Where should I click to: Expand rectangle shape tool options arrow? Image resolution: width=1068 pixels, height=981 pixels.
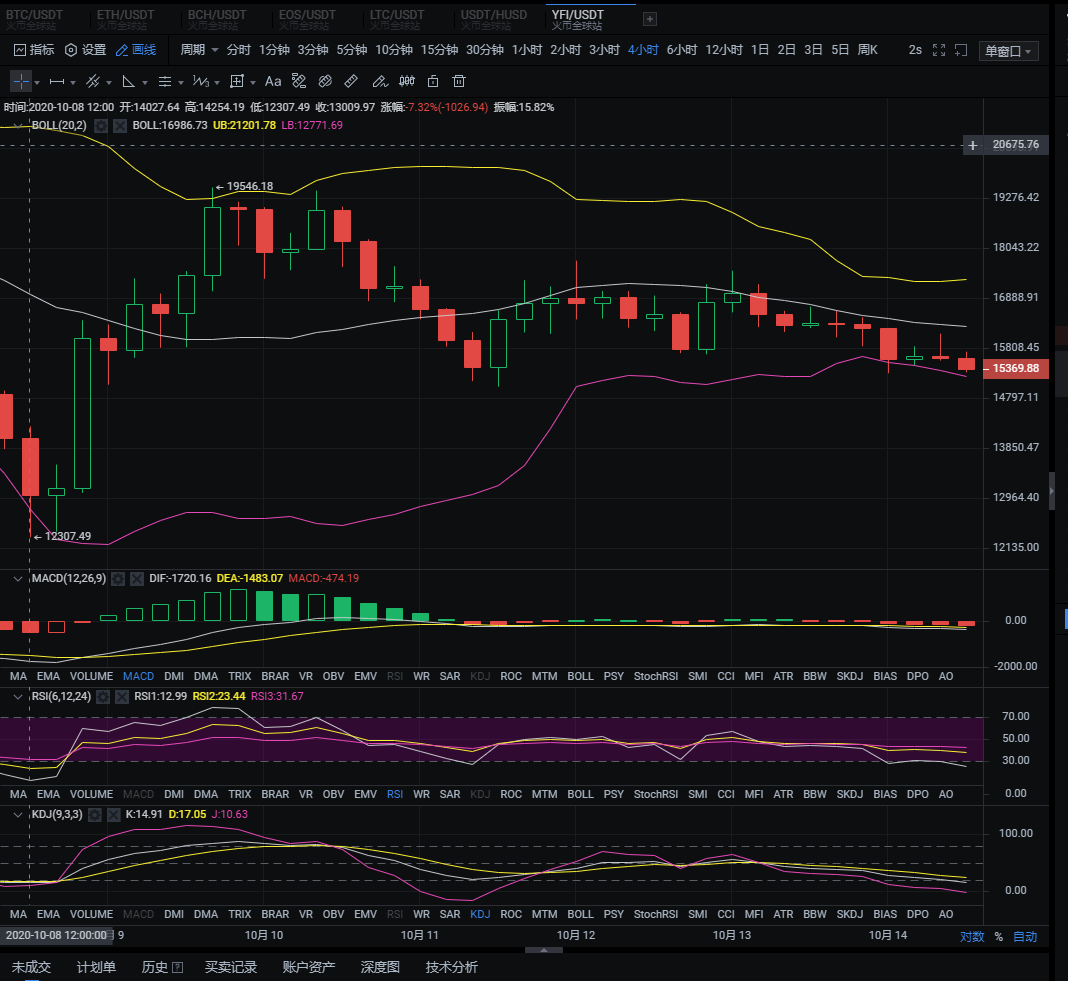tap(253, 83)
